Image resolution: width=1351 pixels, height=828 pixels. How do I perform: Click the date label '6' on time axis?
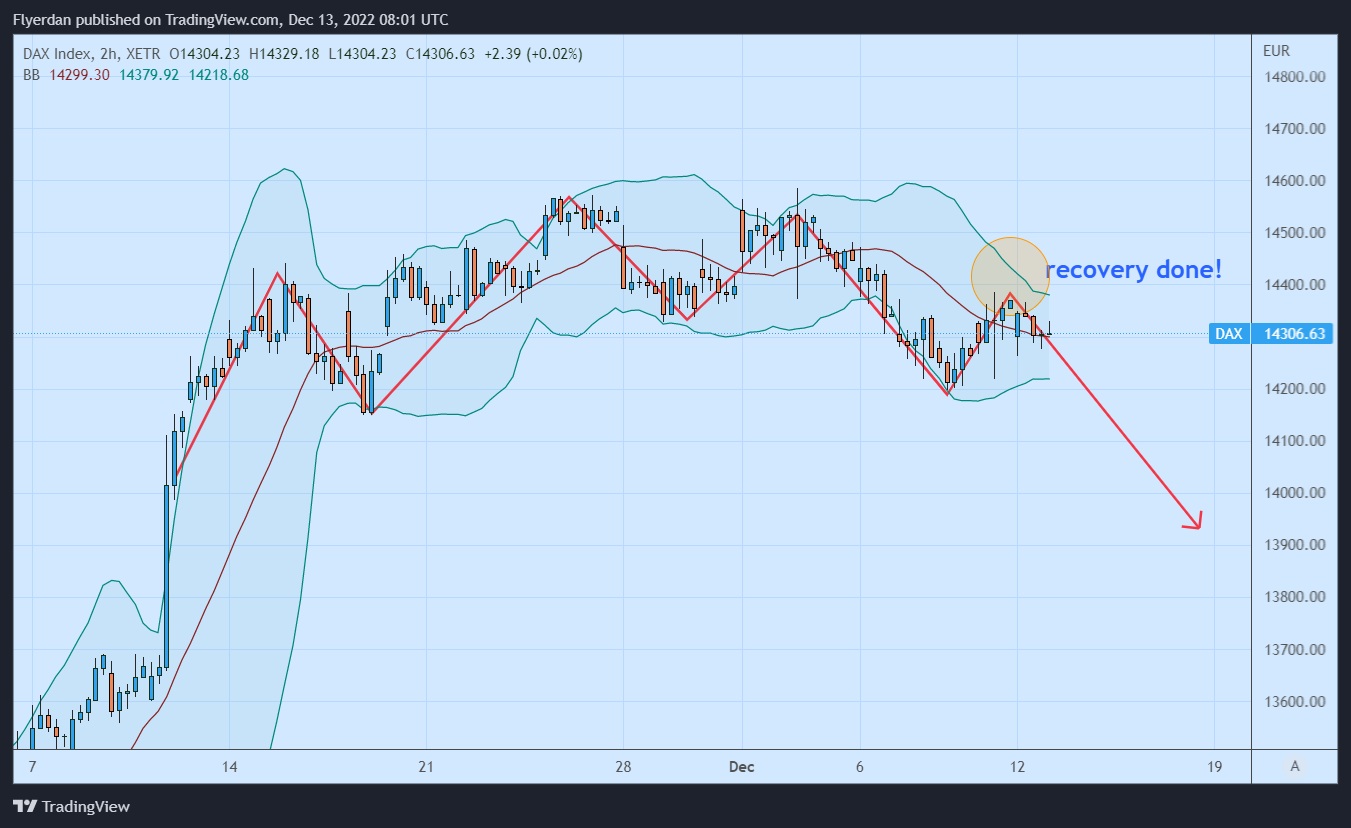(859, 767)
